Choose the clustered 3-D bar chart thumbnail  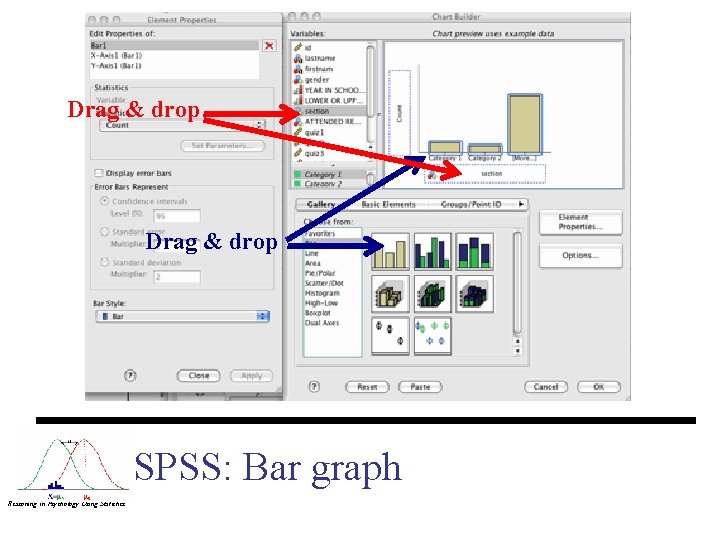433,294
